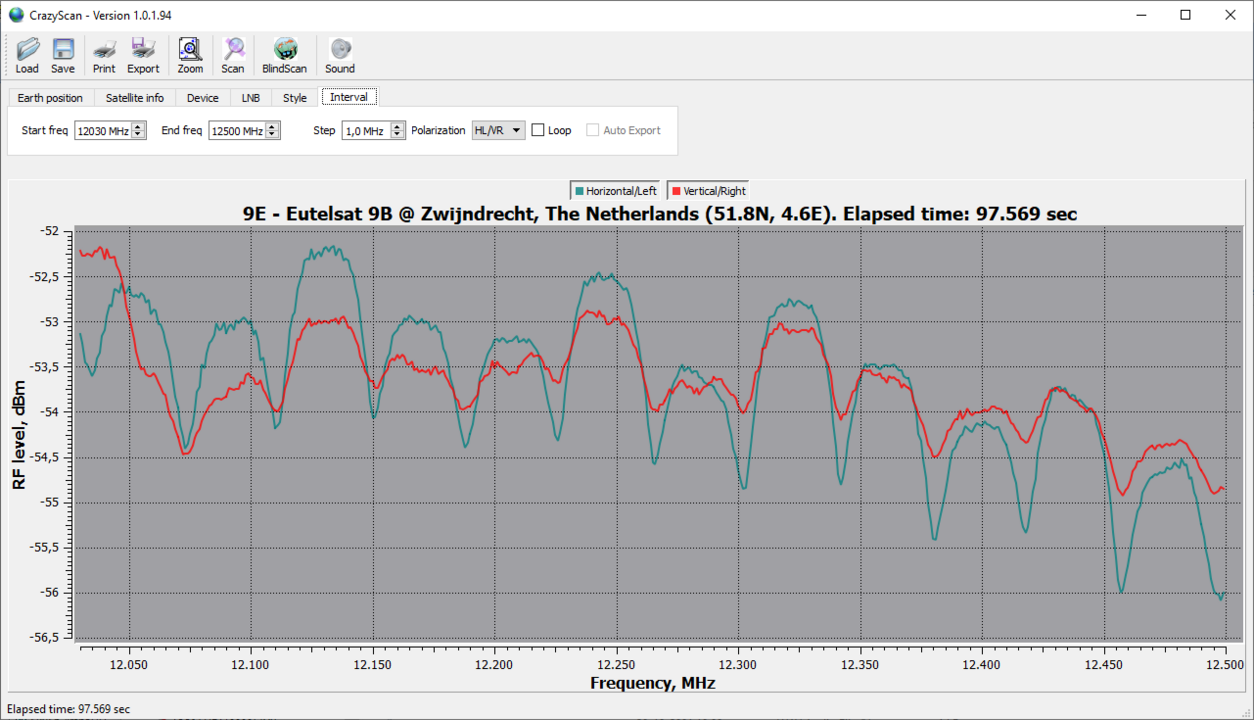1254x720 pixels.
Task: Toggle Sound in the toolbar
Action: [340, 55]
